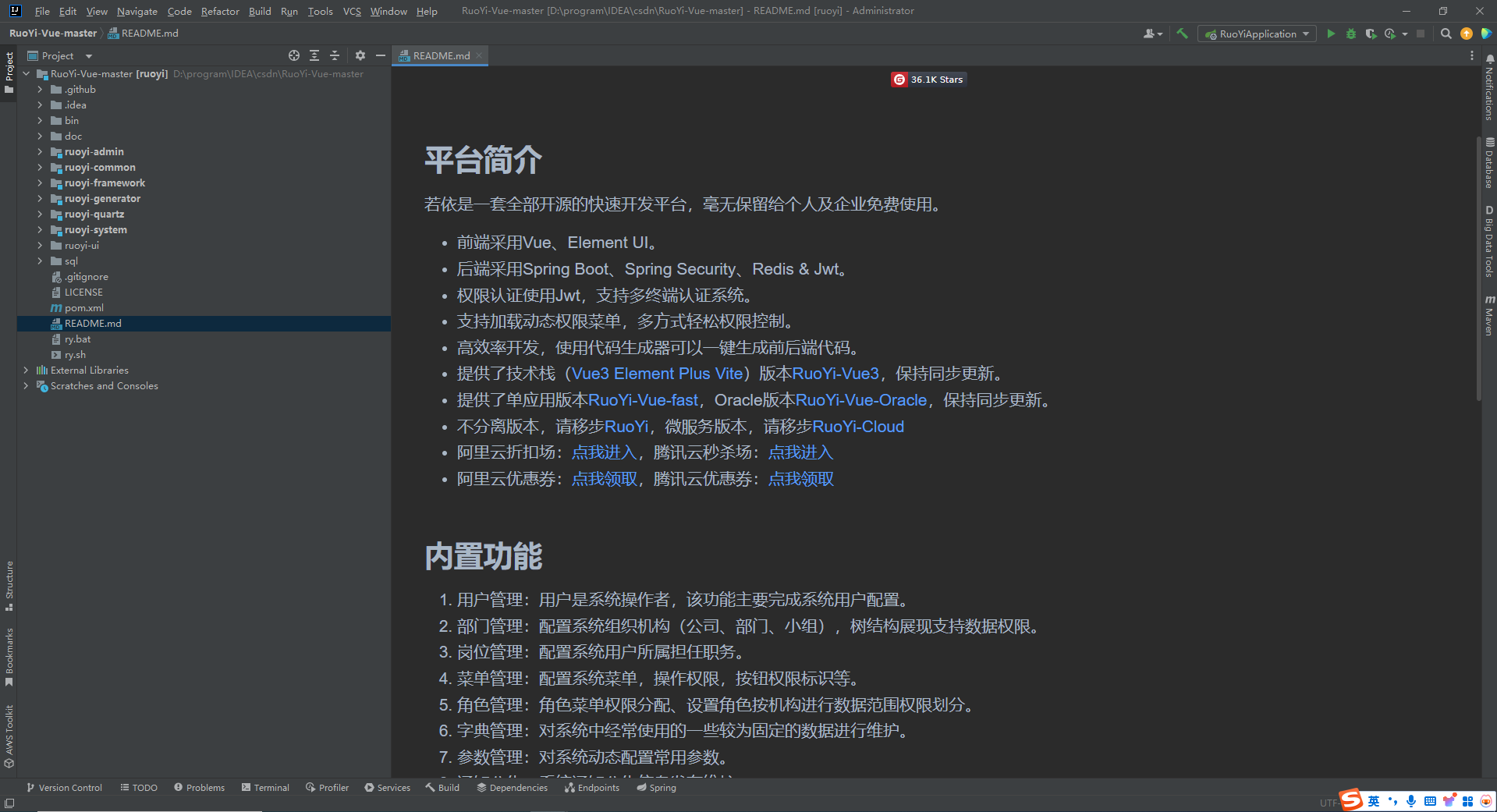1497x812 pixels.
Task: Open the VCS menu
Action: click(x=352, y=11)
